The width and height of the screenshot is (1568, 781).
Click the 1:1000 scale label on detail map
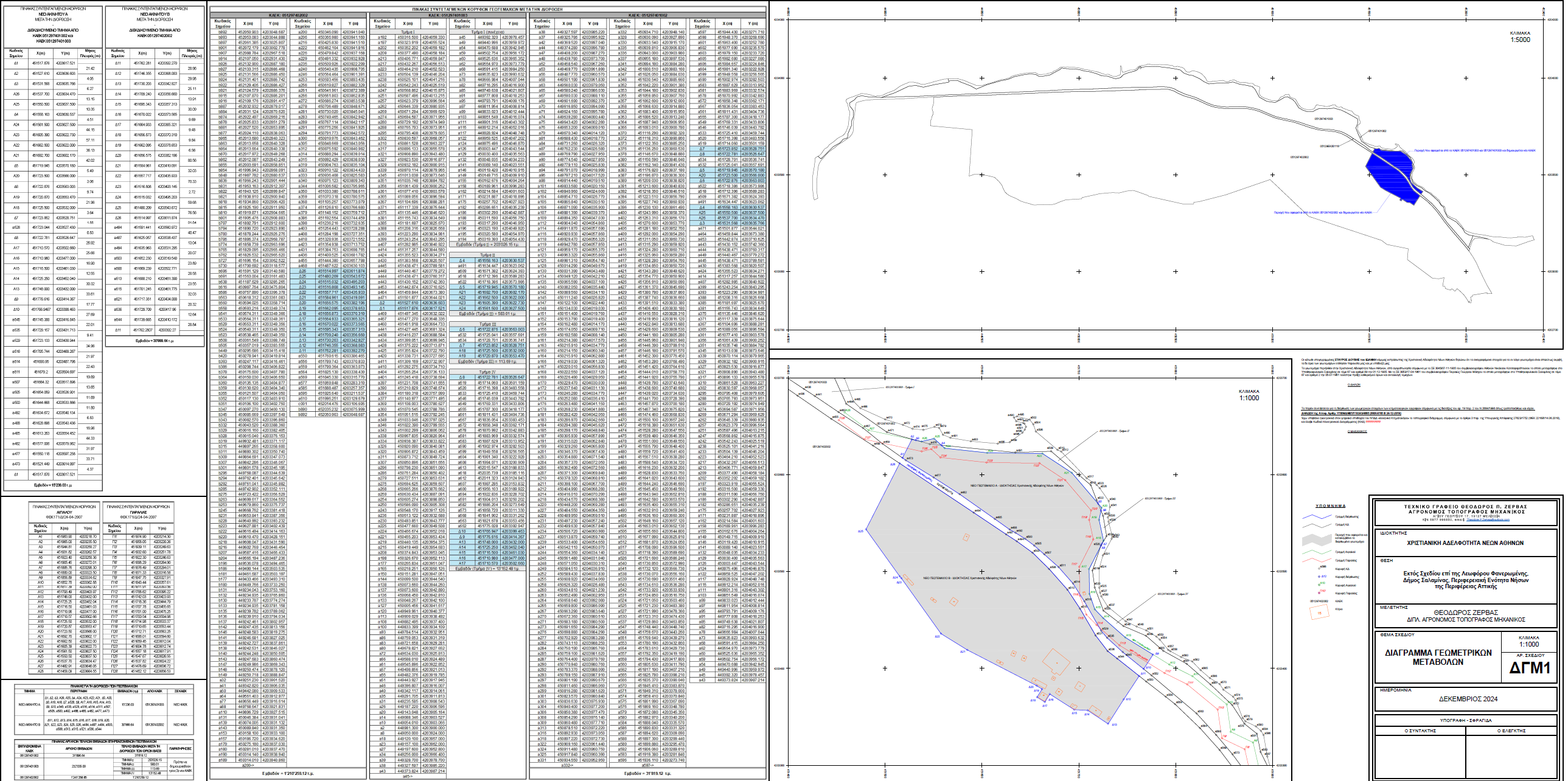click(1249, 398)
